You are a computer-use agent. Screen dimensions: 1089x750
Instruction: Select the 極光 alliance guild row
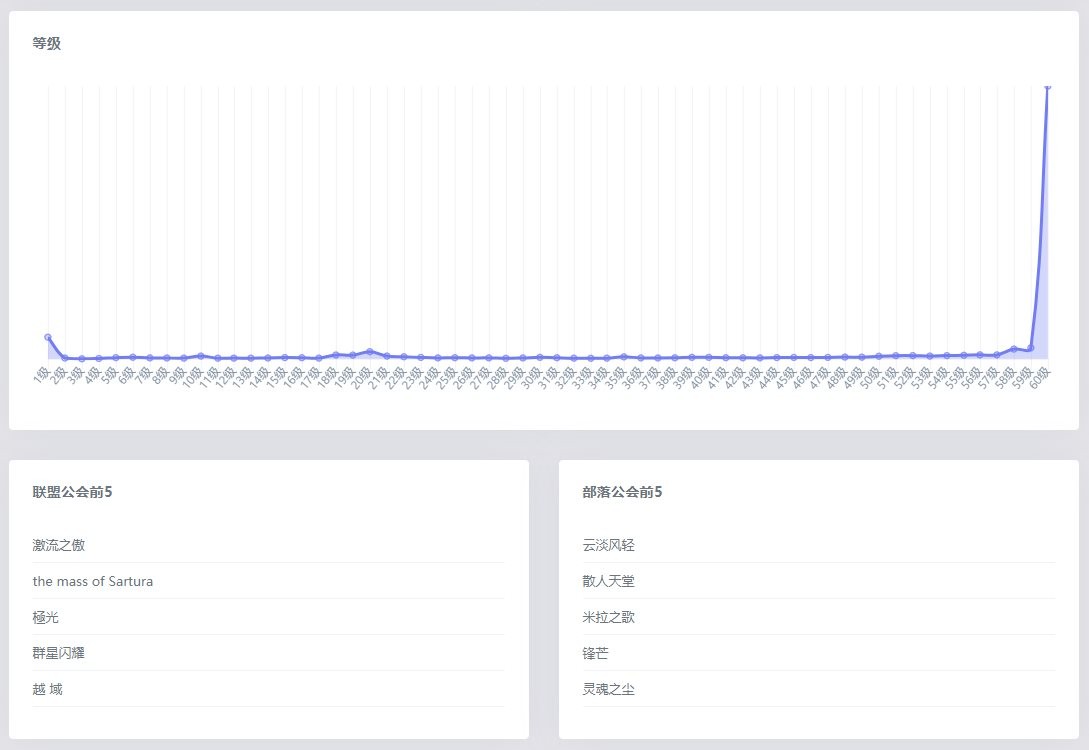click(268, 617)
